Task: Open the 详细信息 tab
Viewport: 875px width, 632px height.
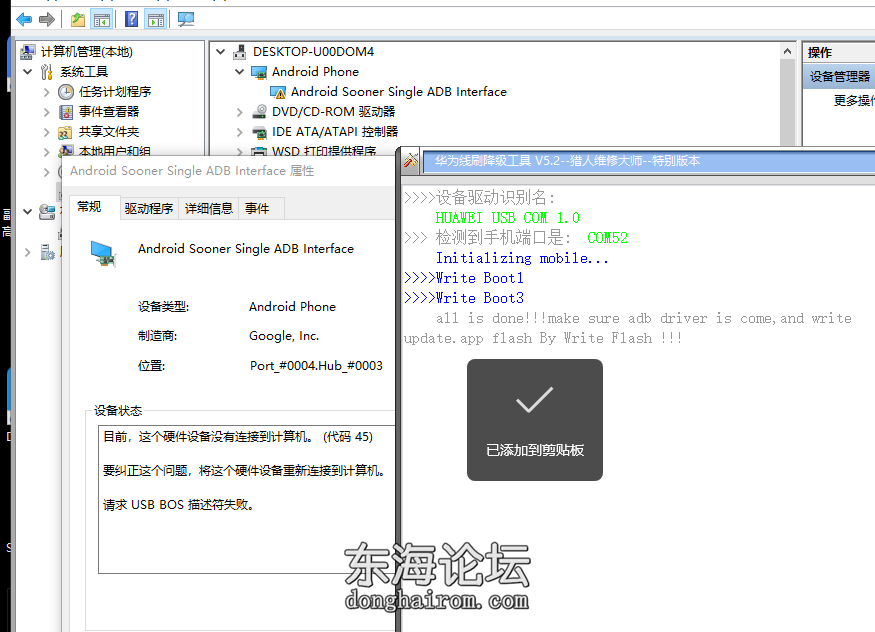Action: coord(208,208)
